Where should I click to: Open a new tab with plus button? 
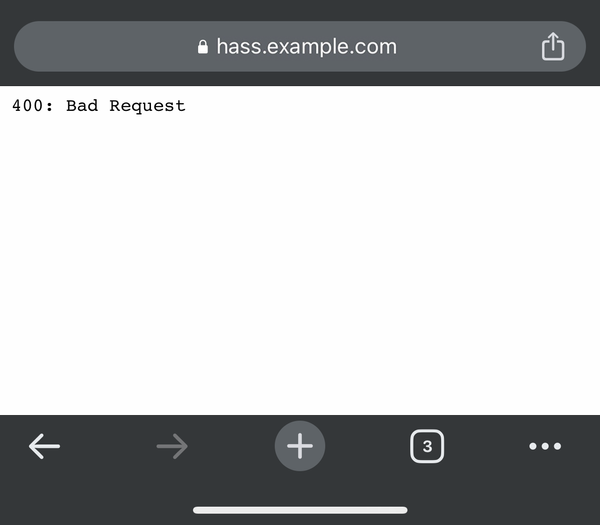pyautogui.click(x=300, y=446)
